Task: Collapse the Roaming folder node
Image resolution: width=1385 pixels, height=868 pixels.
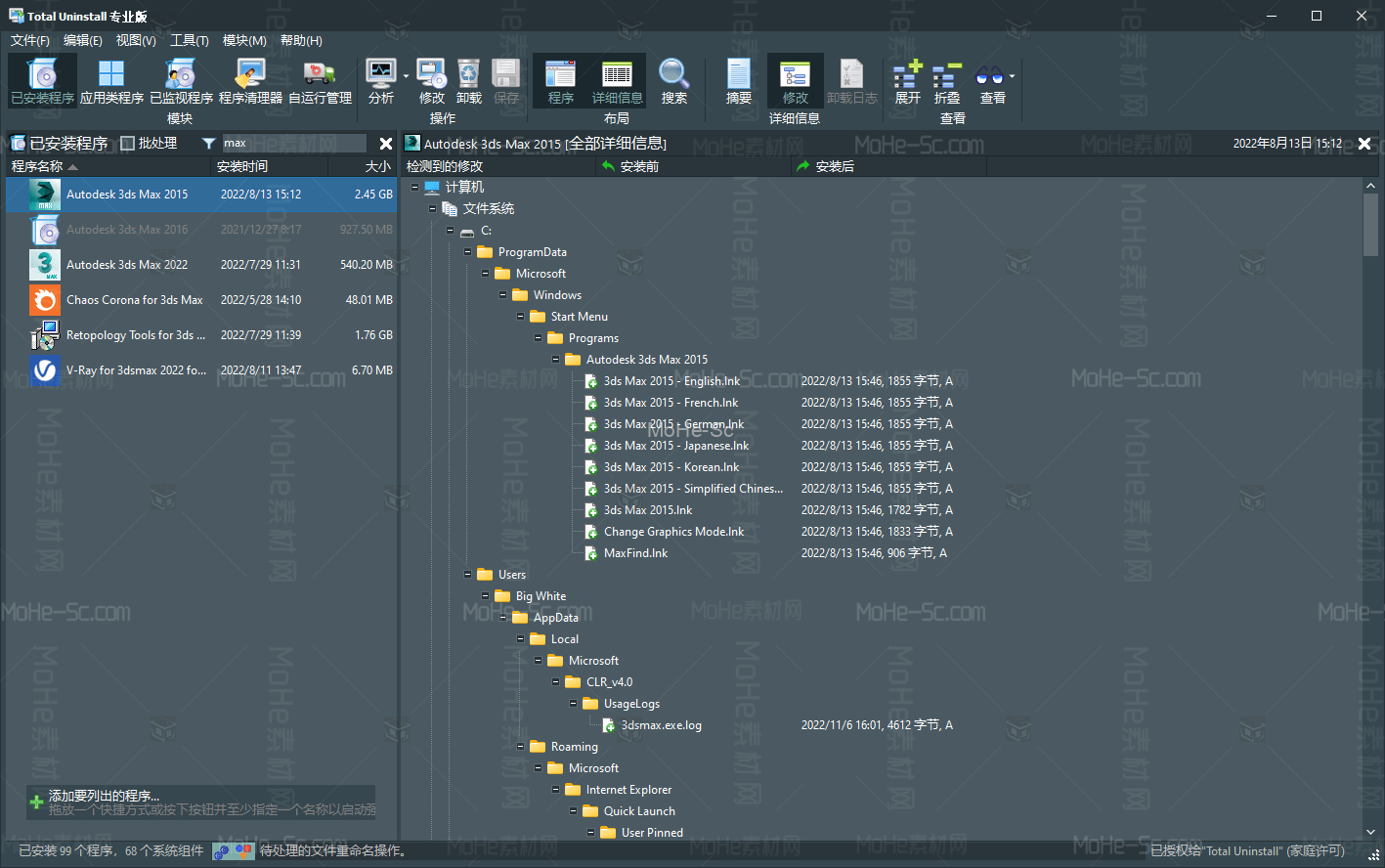Action: tap(521, 747)
